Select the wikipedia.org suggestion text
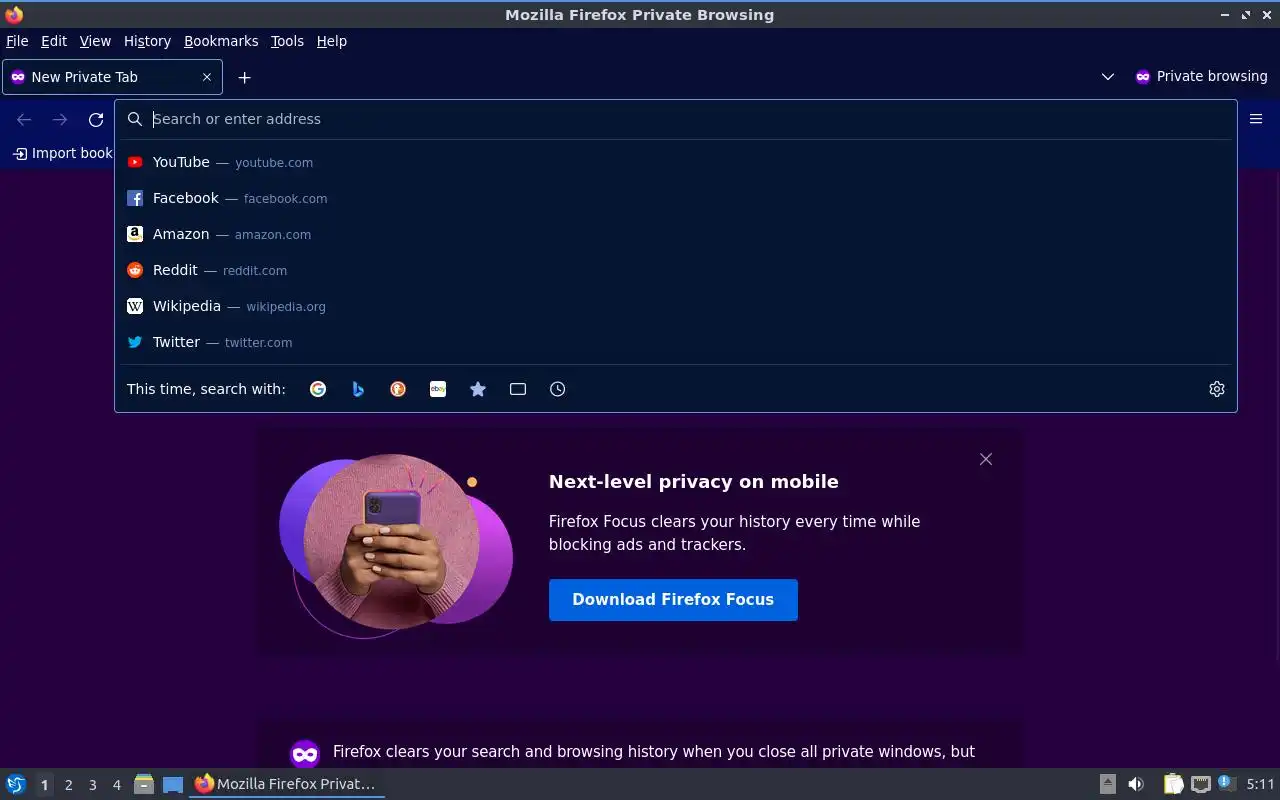This screenshot has width=1280, height=800. coord(286,307)
